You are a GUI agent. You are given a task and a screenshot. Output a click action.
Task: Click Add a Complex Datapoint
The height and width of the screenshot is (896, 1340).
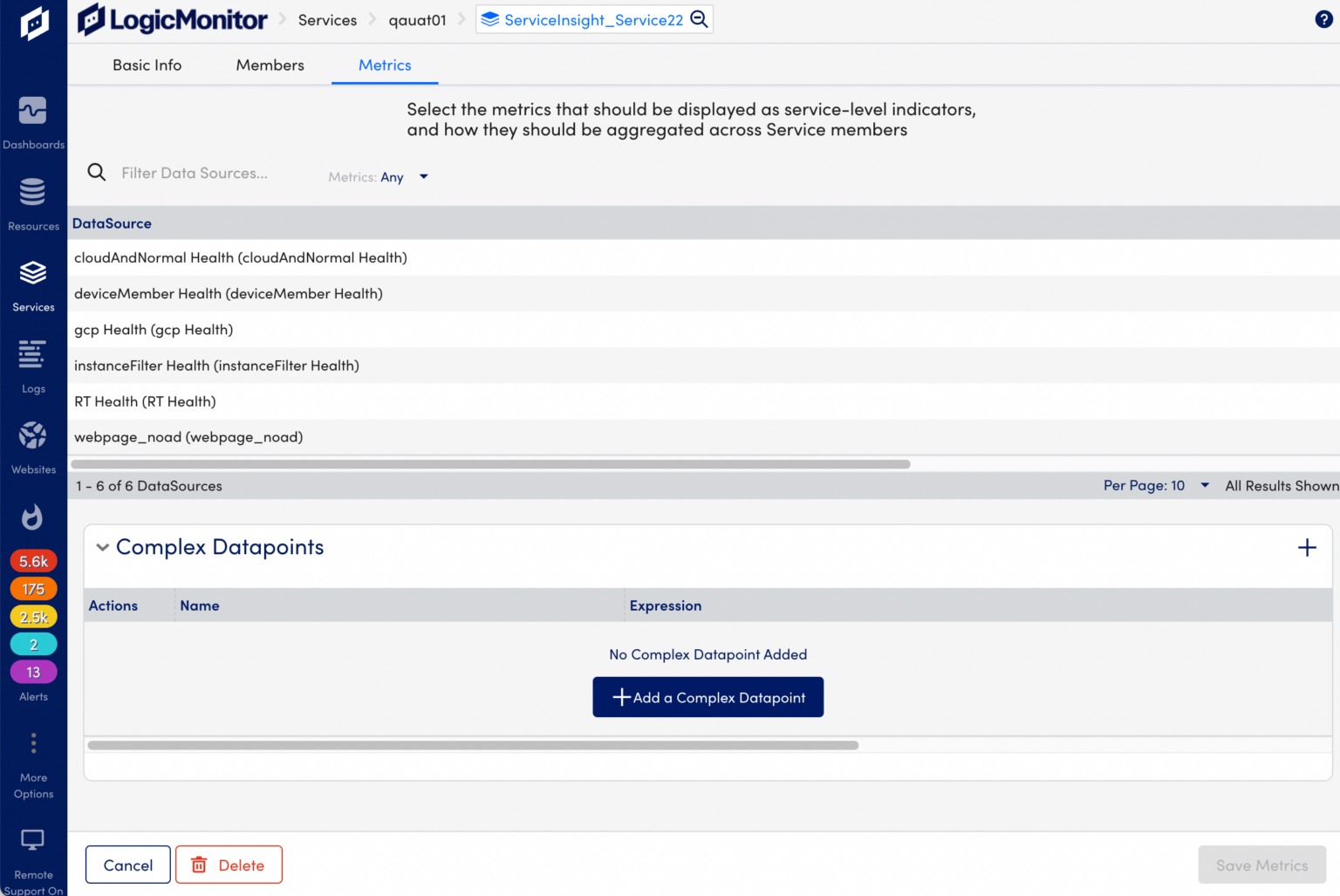[x=708, y=697]
